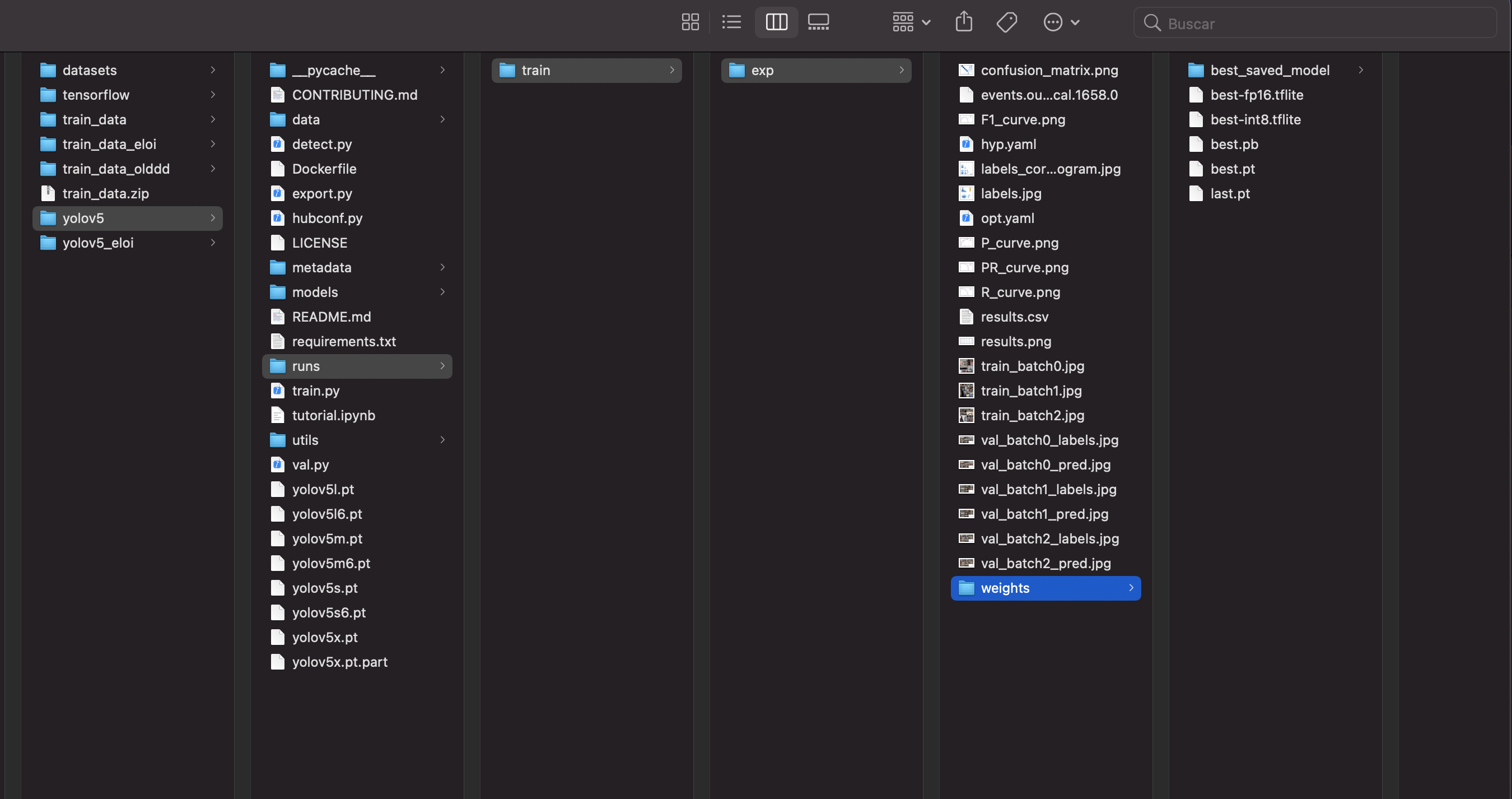This screenshot has width=1512, height=799.
Task: Select the best-int8.tflite file
Action: click(1255, 119)
